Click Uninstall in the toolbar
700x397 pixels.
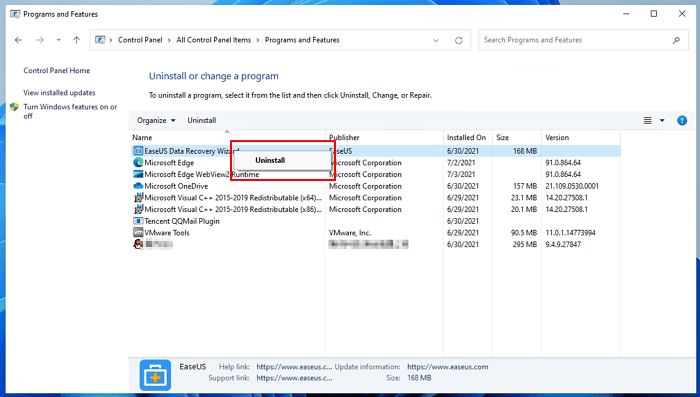coord(202,121)
